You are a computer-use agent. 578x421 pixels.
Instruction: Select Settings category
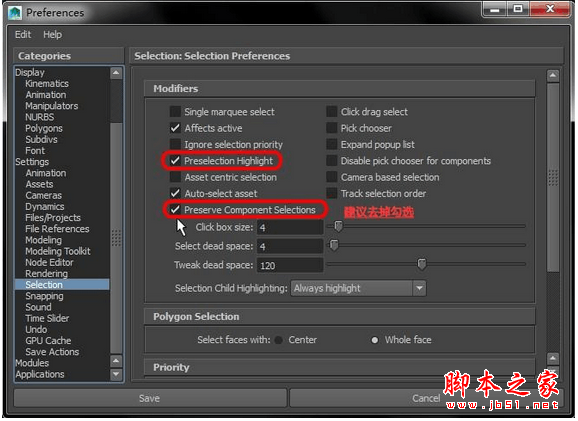coord(32,162)
